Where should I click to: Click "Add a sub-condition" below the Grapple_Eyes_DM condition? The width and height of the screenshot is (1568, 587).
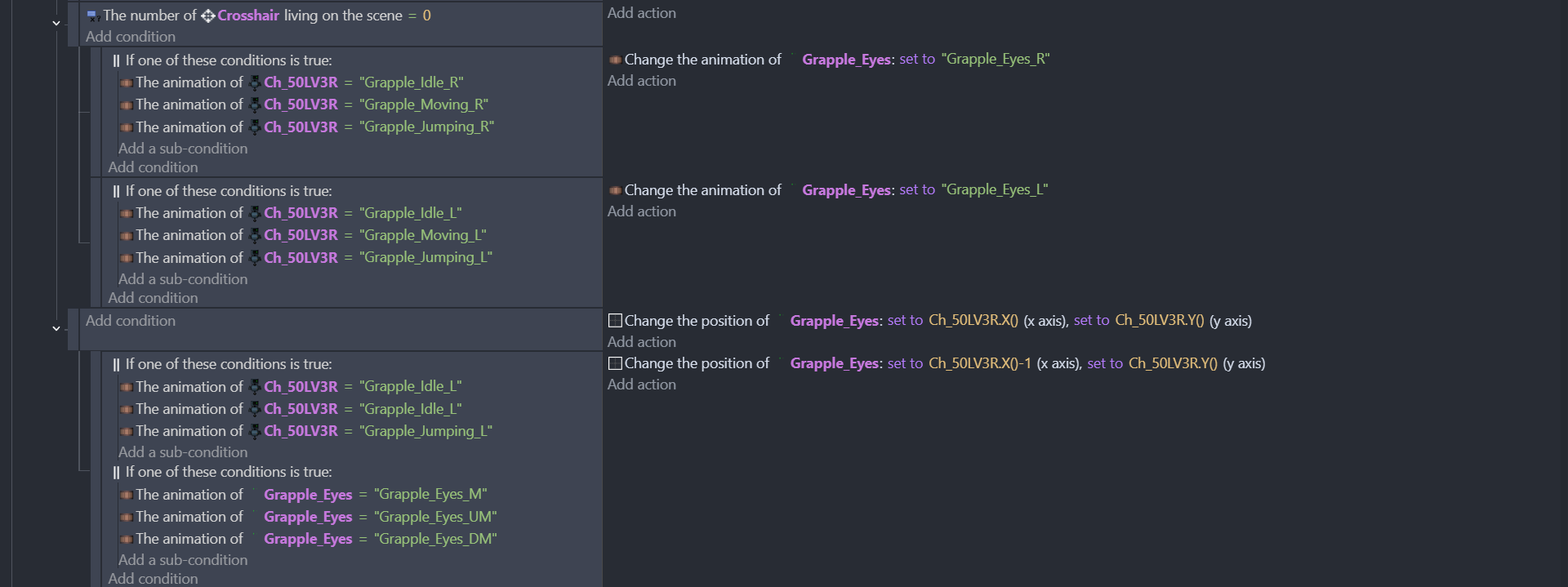[183, 560]
